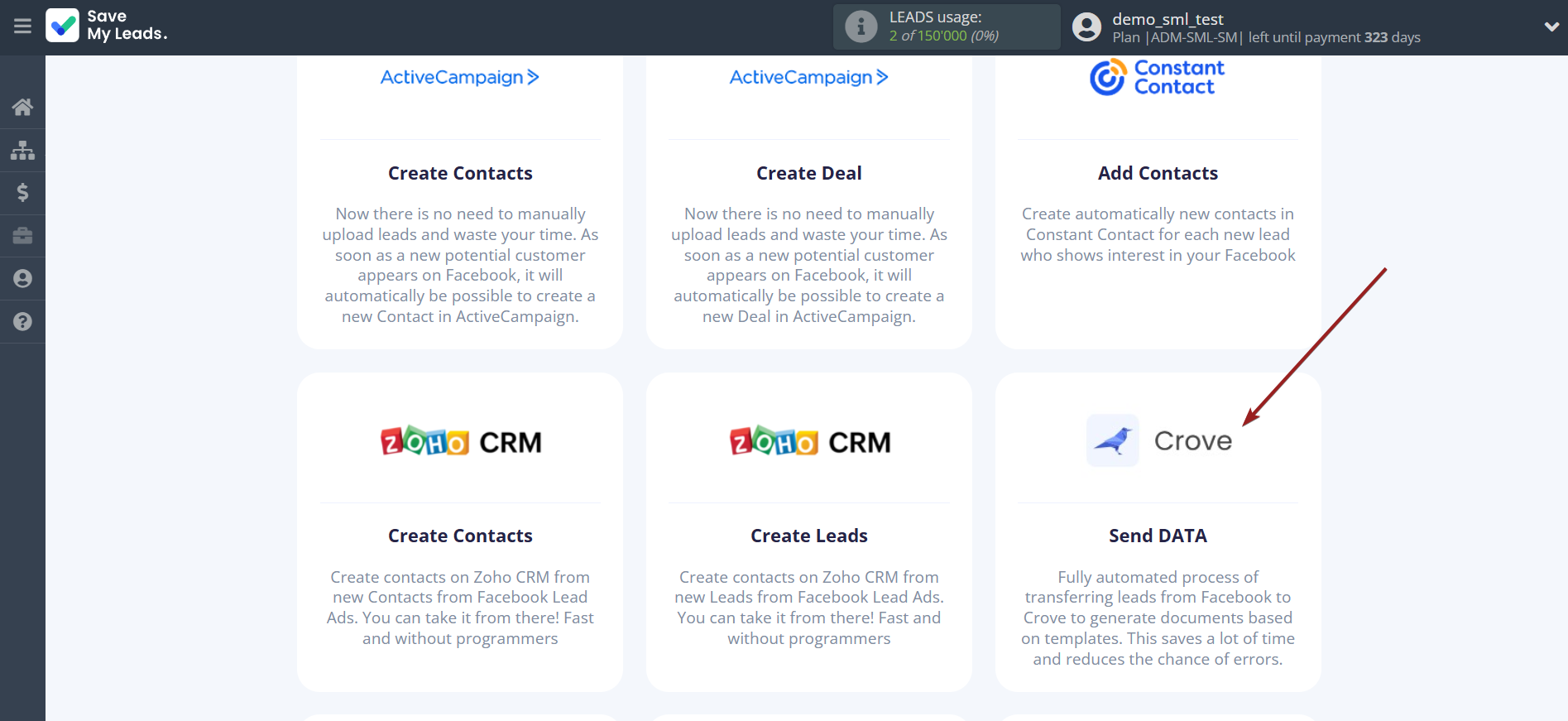Open the help question mark icon
The image size is (1568, 721).
pyautogui.click(x=22, y=322)
